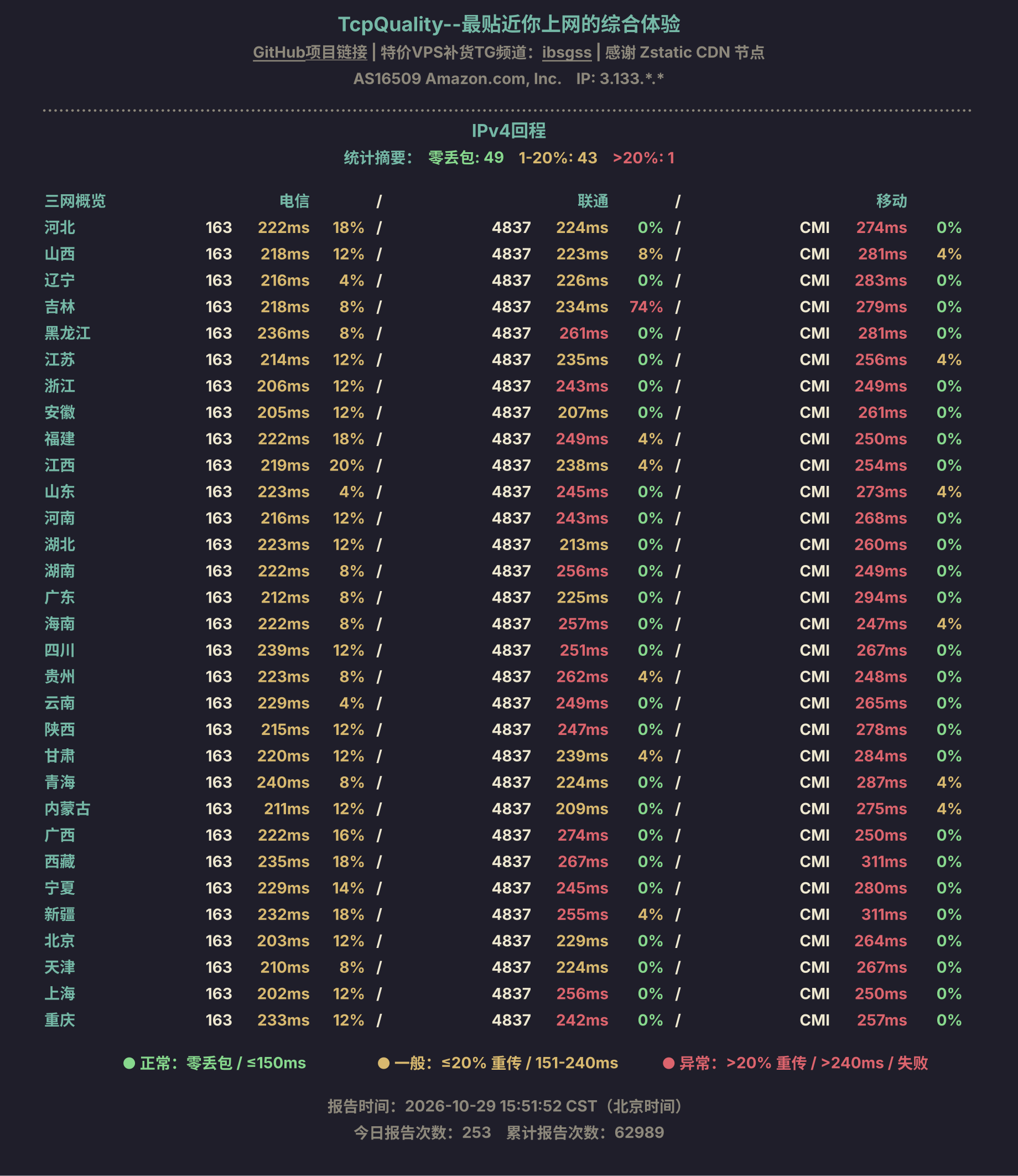Select the 74% loss value in 吉林 row
The width and height of the screenshot is (1018, 1176).
pos(646,307)
